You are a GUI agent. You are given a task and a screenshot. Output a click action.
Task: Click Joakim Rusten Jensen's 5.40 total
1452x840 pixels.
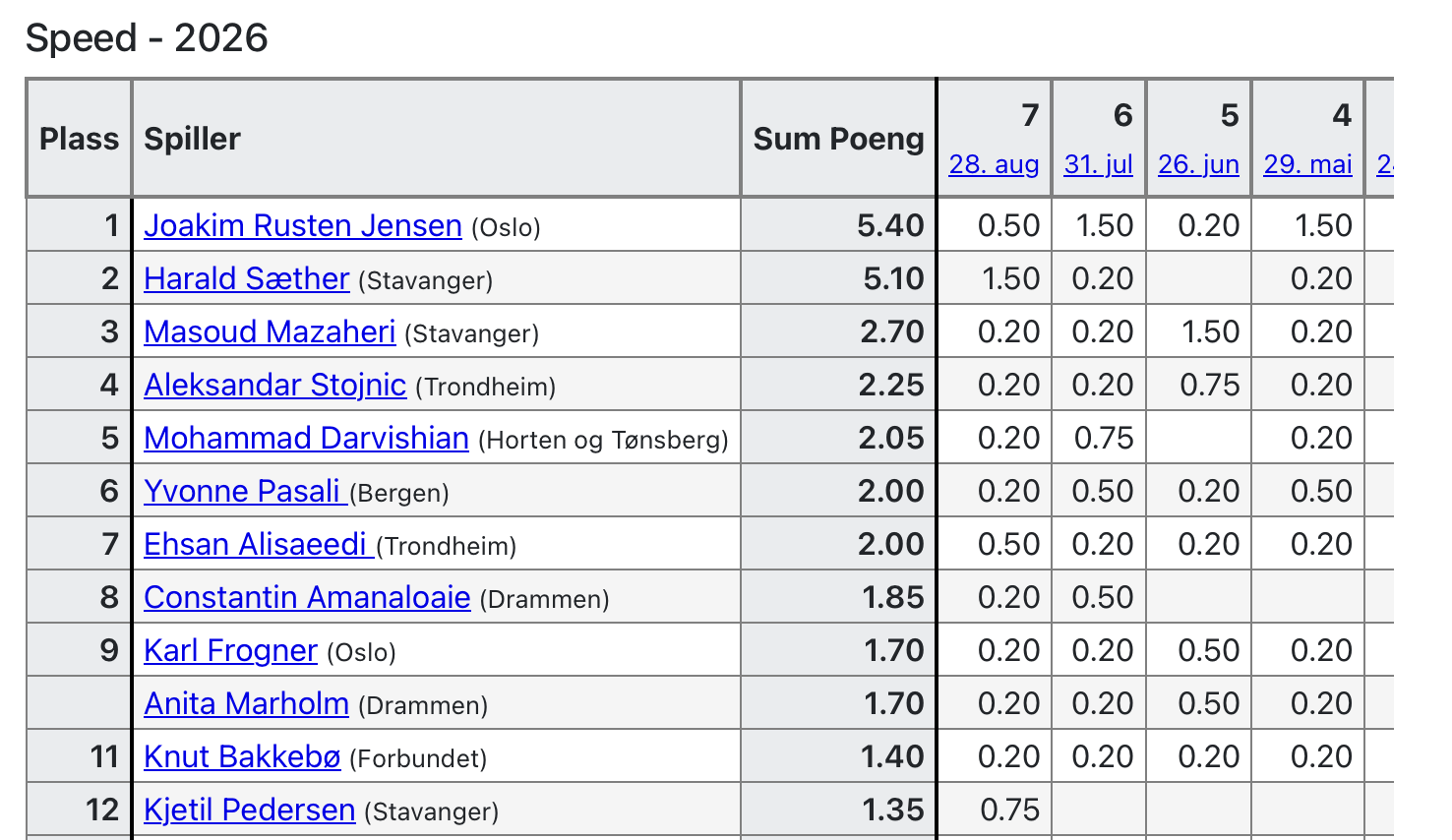pyautogui.click(x=890, y=225)
